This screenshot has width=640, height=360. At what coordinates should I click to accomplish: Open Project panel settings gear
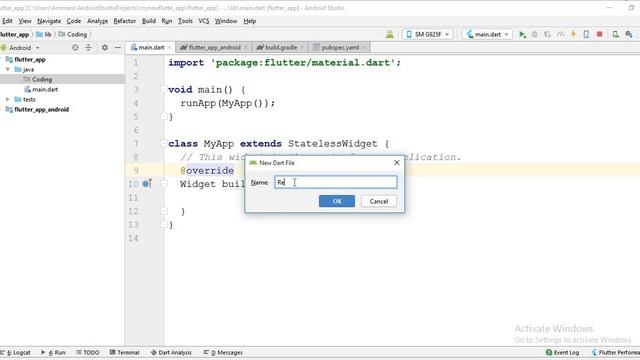pyautogui.click(x=104, y=48)
